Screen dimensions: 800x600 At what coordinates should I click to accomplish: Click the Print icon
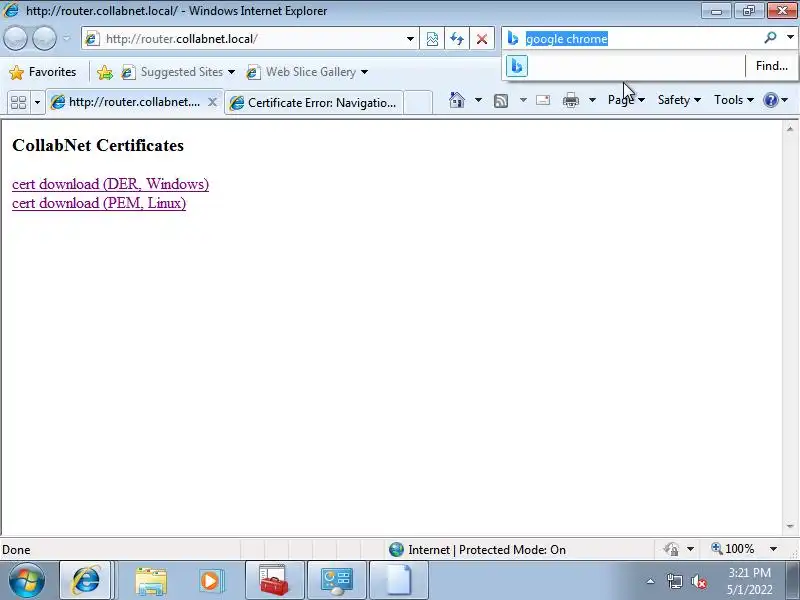click(570, 100)
